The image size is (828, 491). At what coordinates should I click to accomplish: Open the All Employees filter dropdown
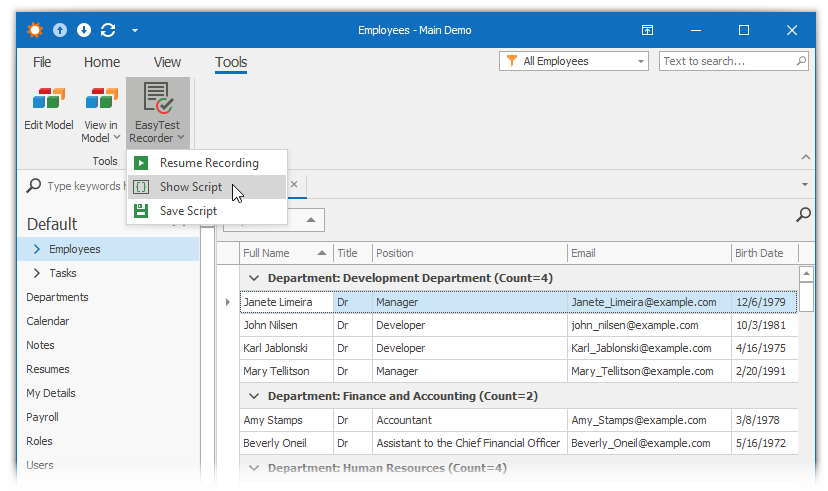click(574, 62)
